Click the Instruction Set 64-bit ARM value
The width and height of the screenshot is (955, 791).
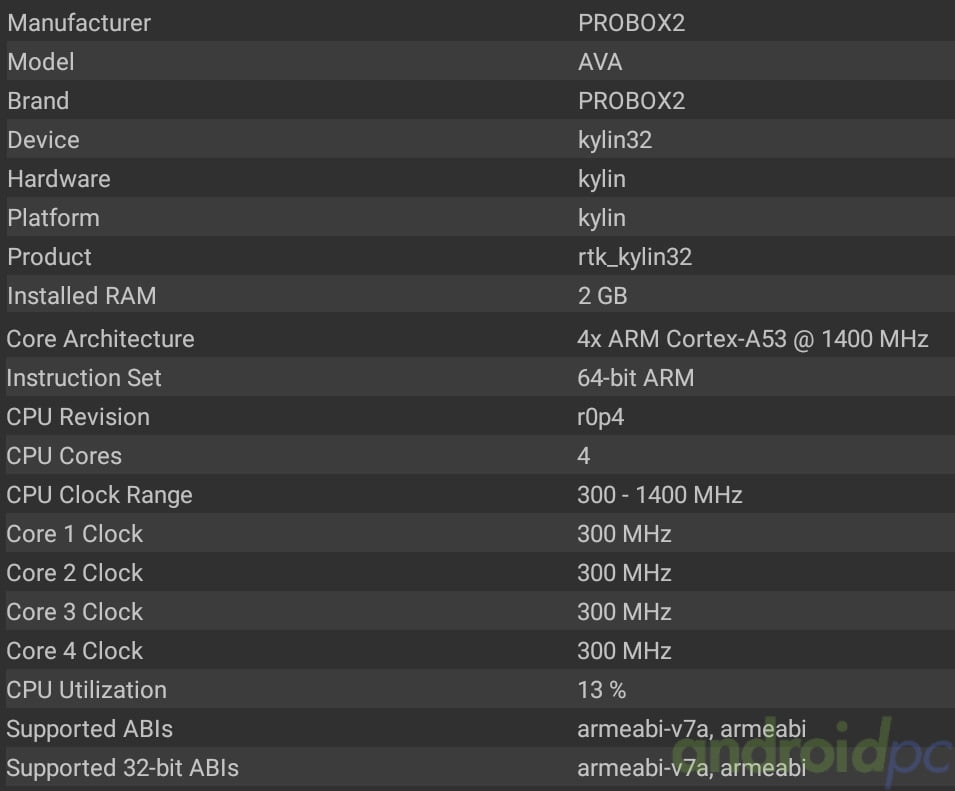tap(635, 378)
